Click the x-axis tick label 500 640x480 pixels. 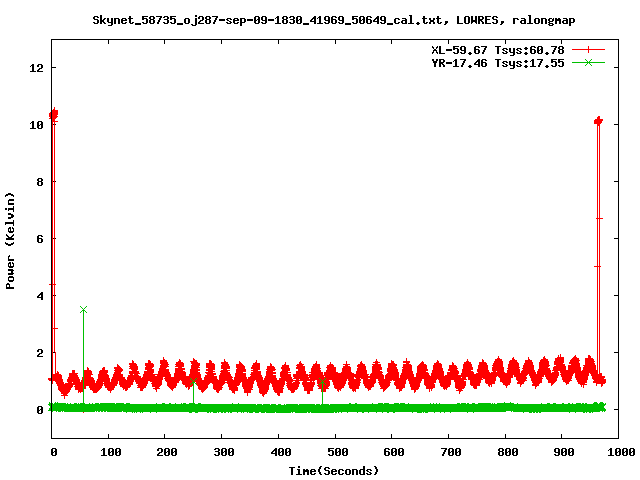point(337,452)
